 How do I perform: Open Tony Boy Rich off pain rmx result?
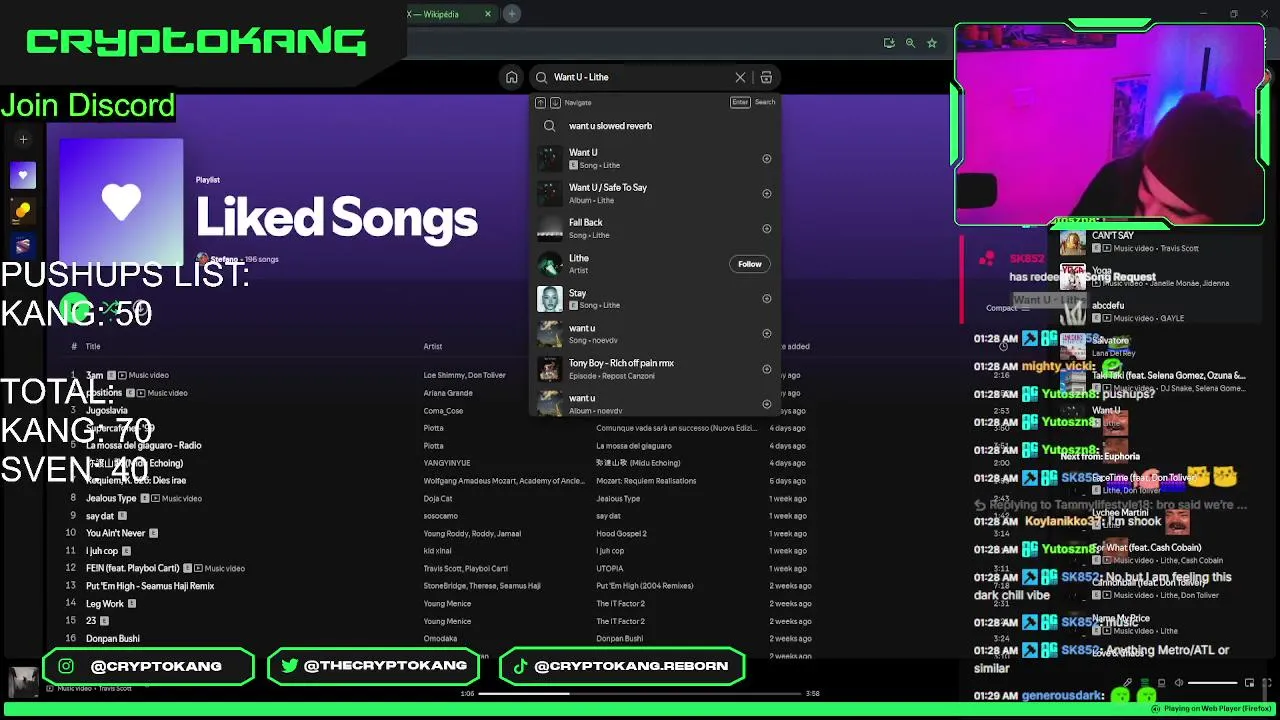tap(655, 369)
